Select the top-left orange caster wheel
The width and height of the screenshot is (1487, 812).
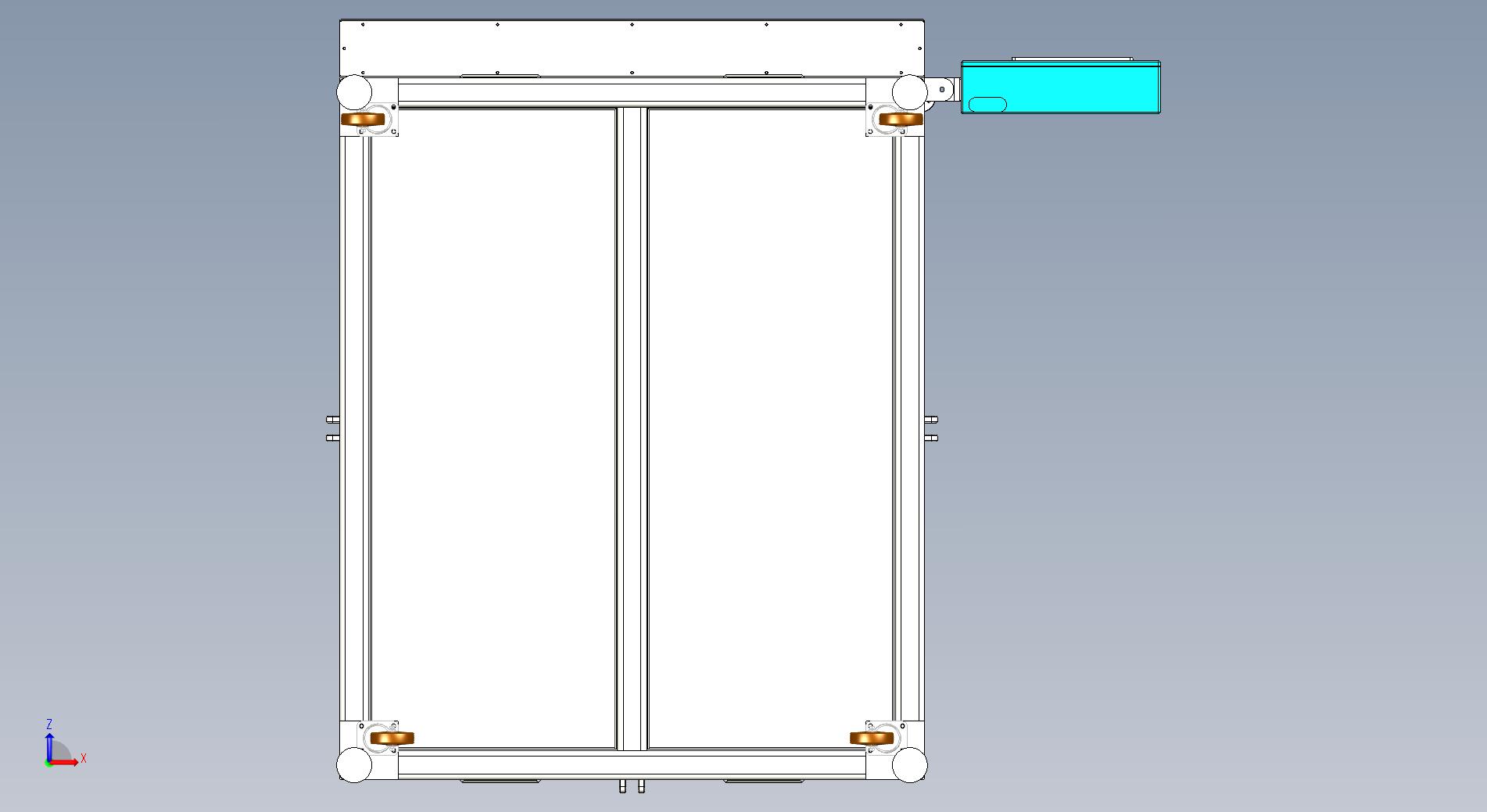click(x=364, y=119)
